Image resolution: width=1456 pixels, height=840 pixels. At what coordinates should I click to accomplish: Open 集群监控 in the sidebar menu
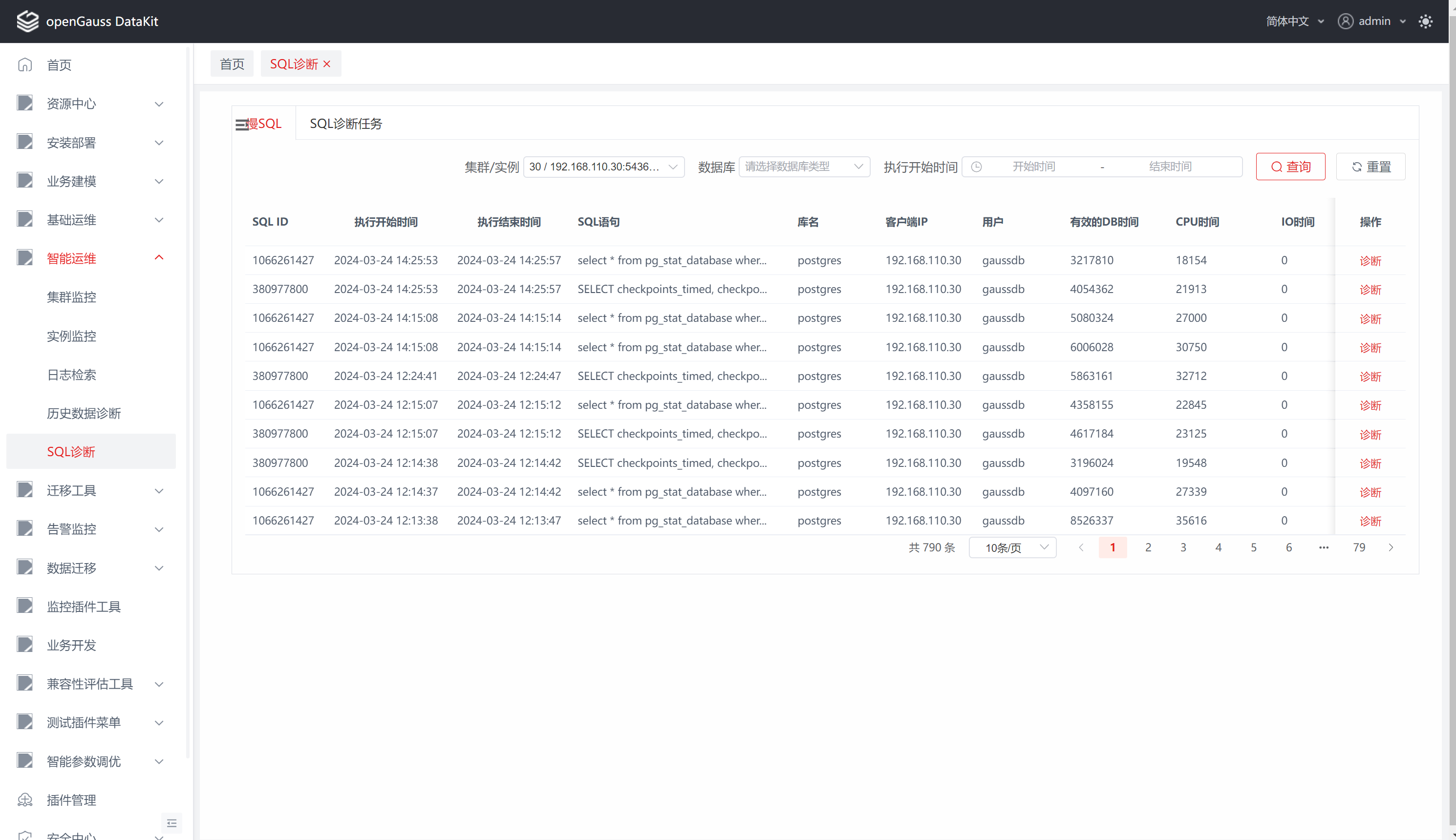pyautogui.click(x=71, y=297)
